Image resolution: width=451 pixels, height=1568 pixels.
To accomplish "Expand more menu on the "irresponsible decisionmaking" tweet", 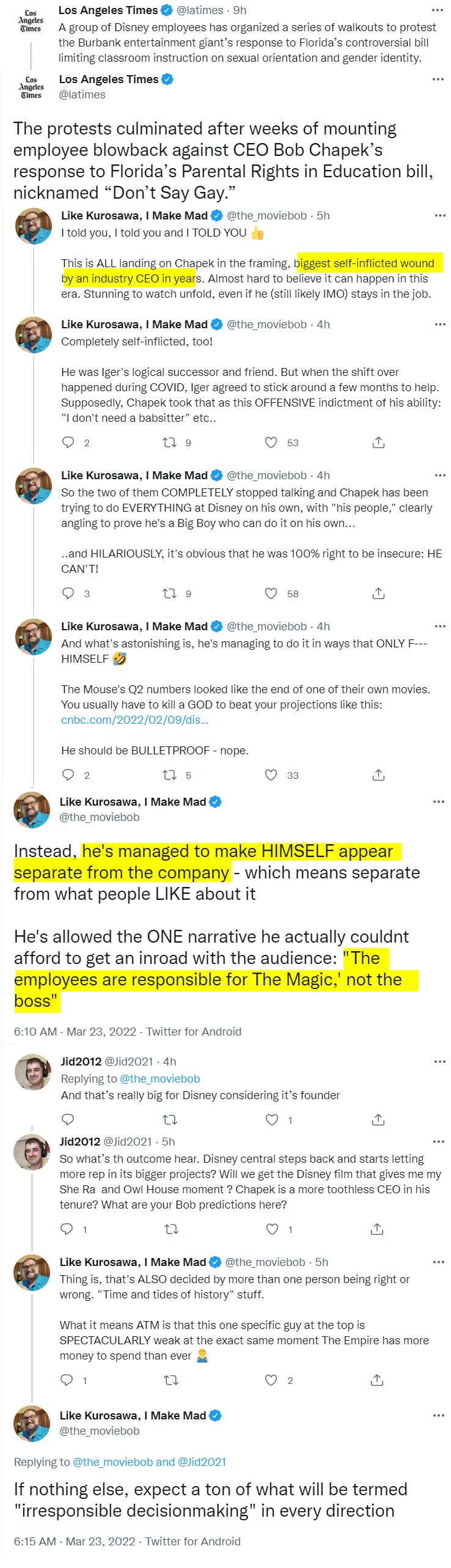I will (438, 1416).
